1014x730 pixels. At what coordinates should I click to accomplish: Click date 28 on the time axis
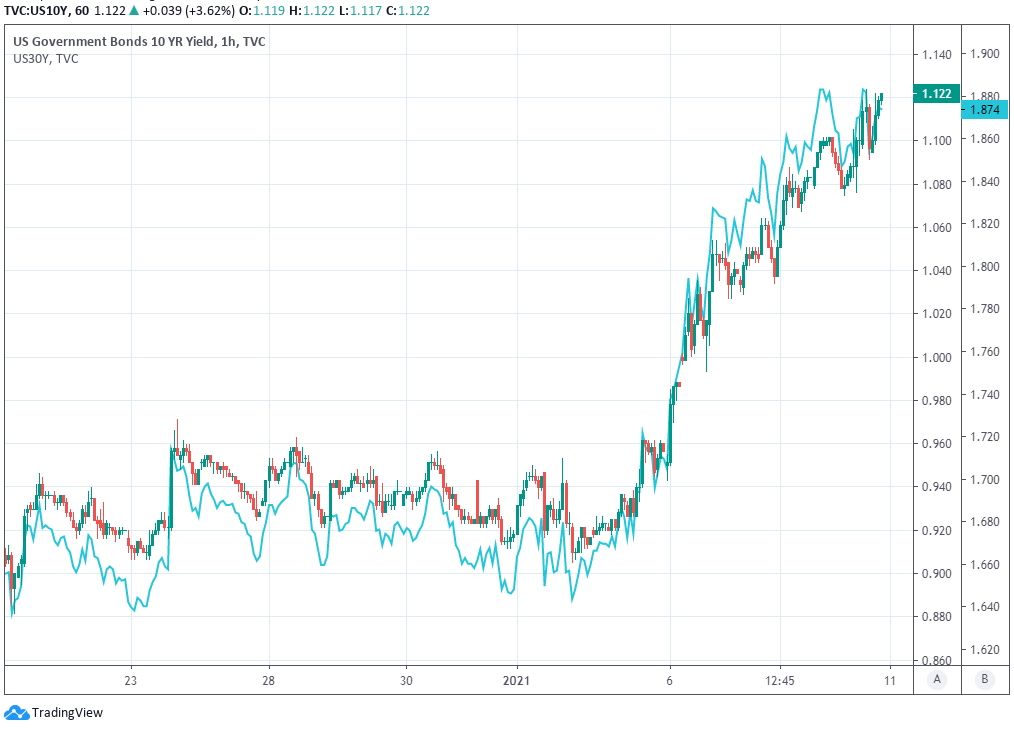point(268,680)
